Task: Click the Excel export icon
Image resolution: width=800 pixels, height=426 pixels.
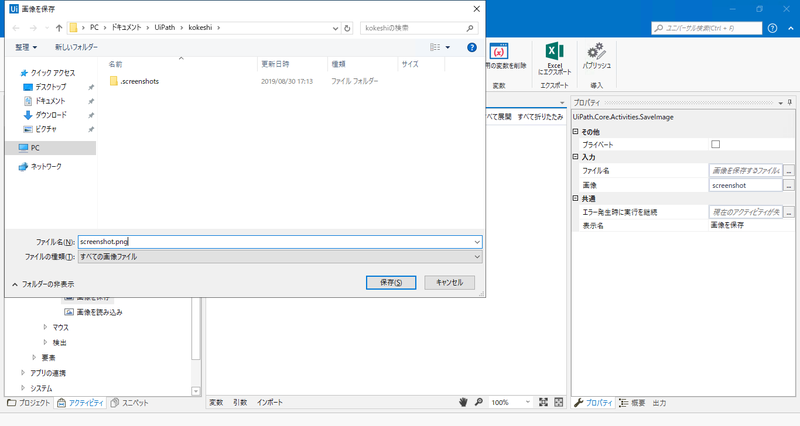Action: (x=555, y=52)
